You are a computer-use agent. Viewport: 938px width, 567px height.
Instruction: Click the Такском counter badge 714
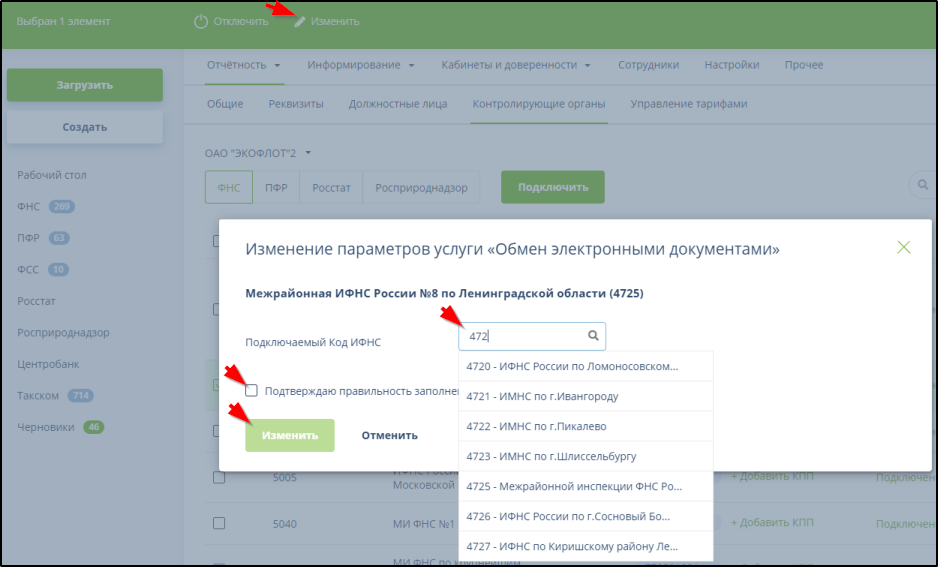[x=80, y=396]
